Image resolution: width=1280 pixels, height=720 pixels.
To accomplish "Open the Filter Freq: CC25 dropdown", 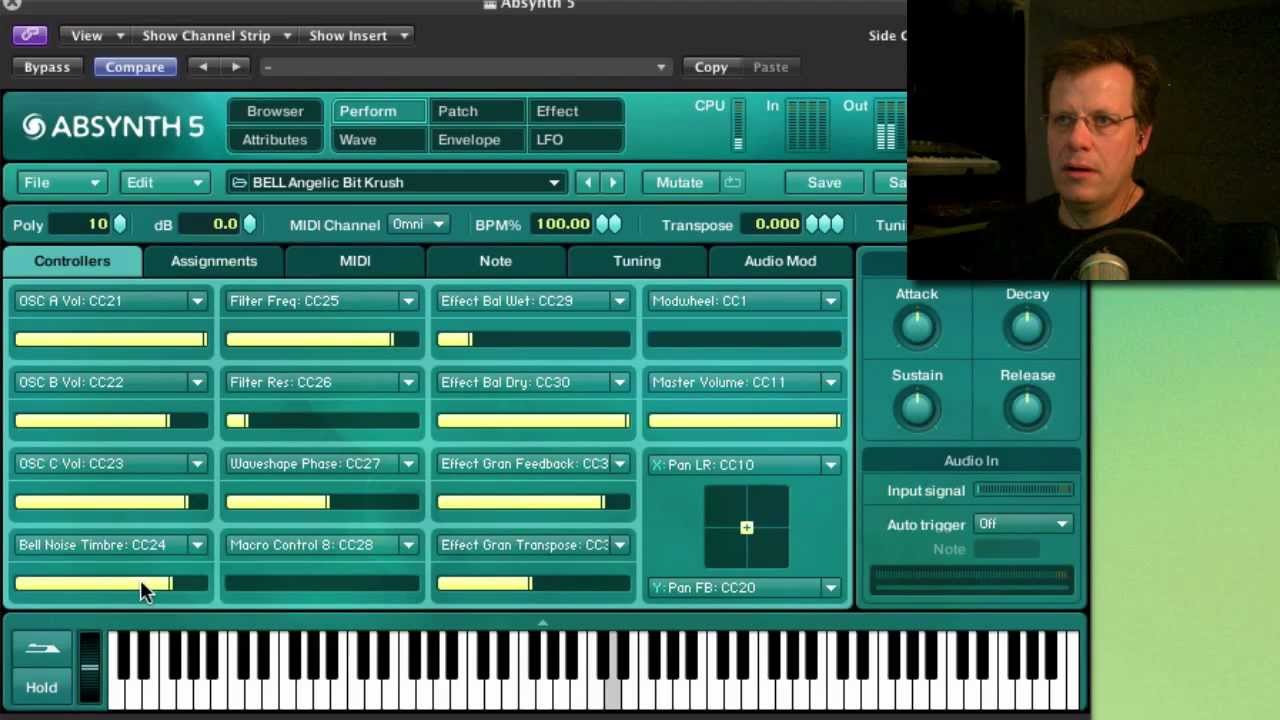I will (322, 301).
